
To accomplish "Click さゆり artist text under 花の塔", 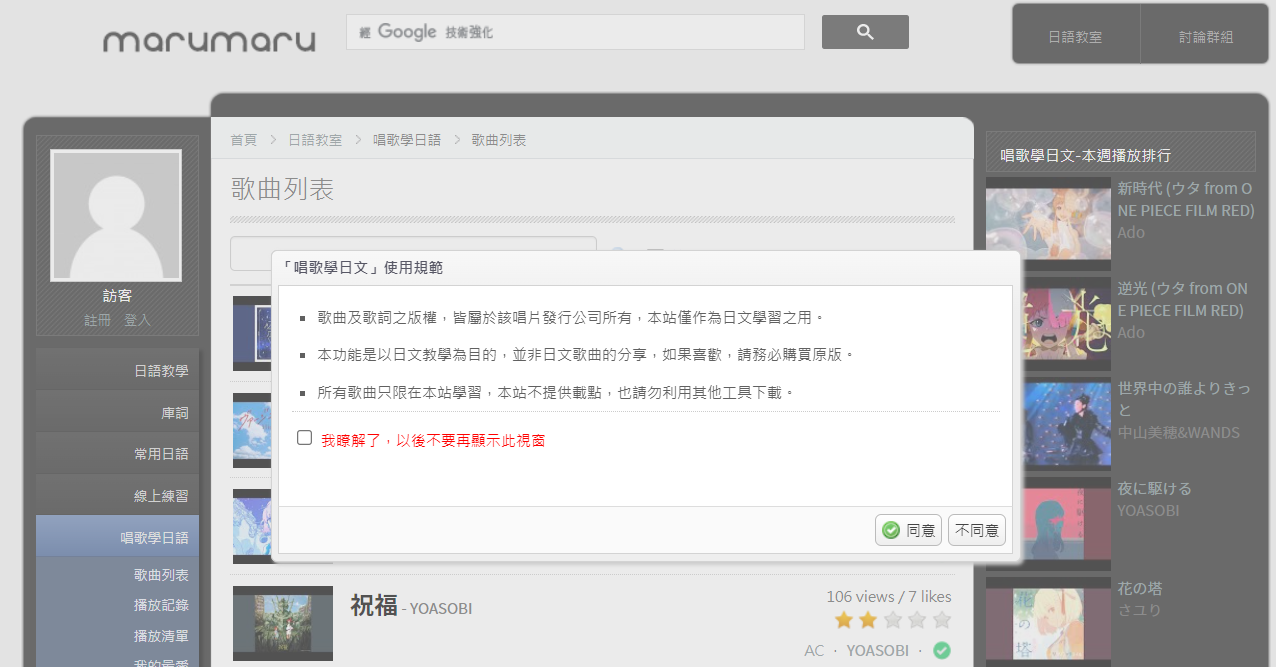I will 1139,610.
